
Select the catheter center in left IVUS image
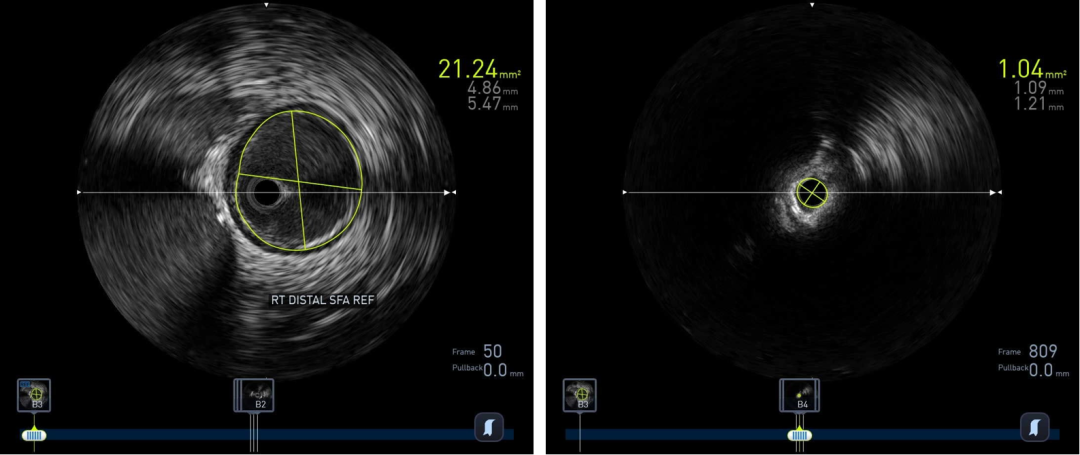click(x=267, y=192)
